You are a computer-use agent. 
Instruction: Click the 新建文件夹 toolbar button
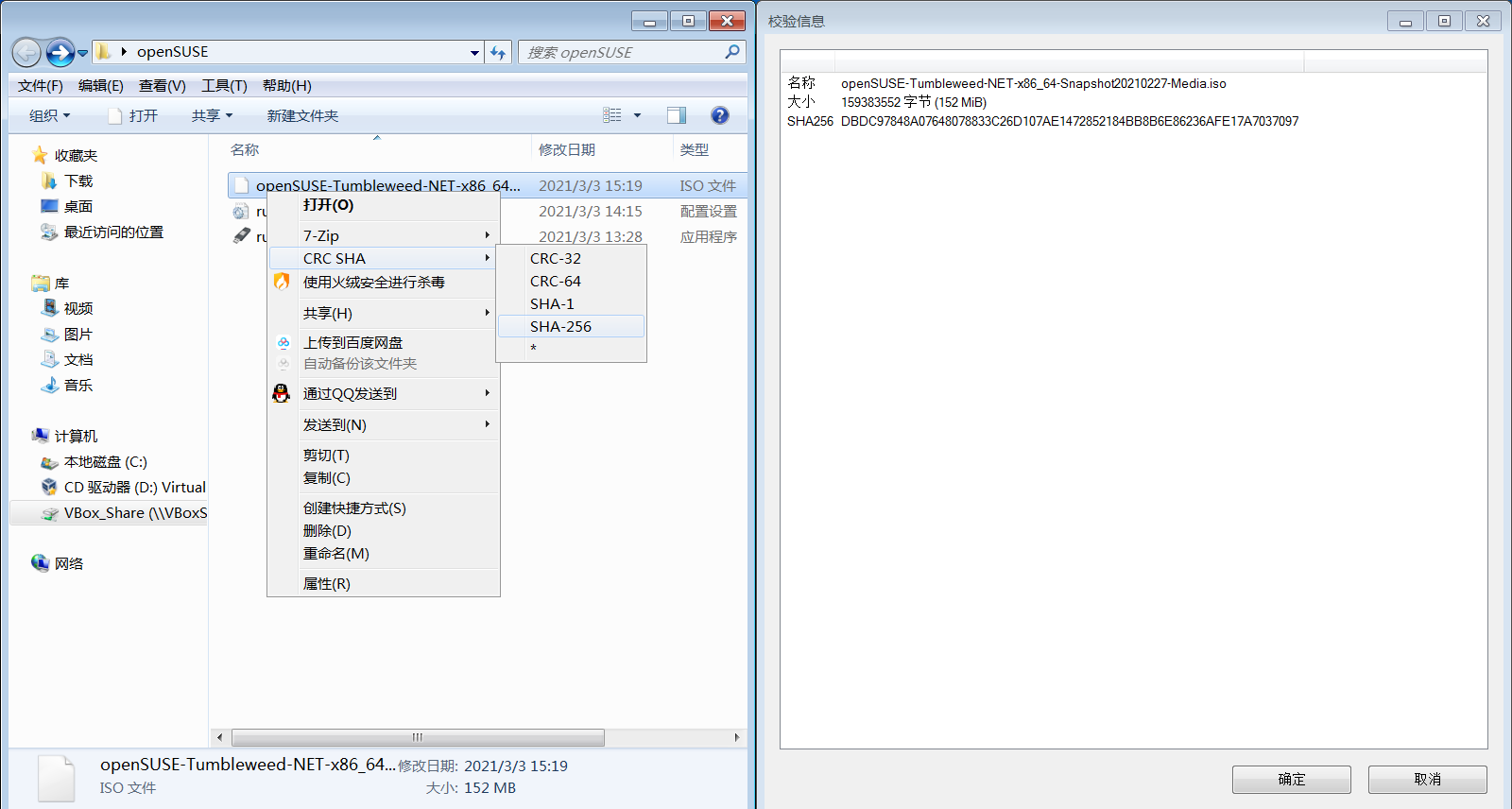pyautogui.click(x=302, y=115)
